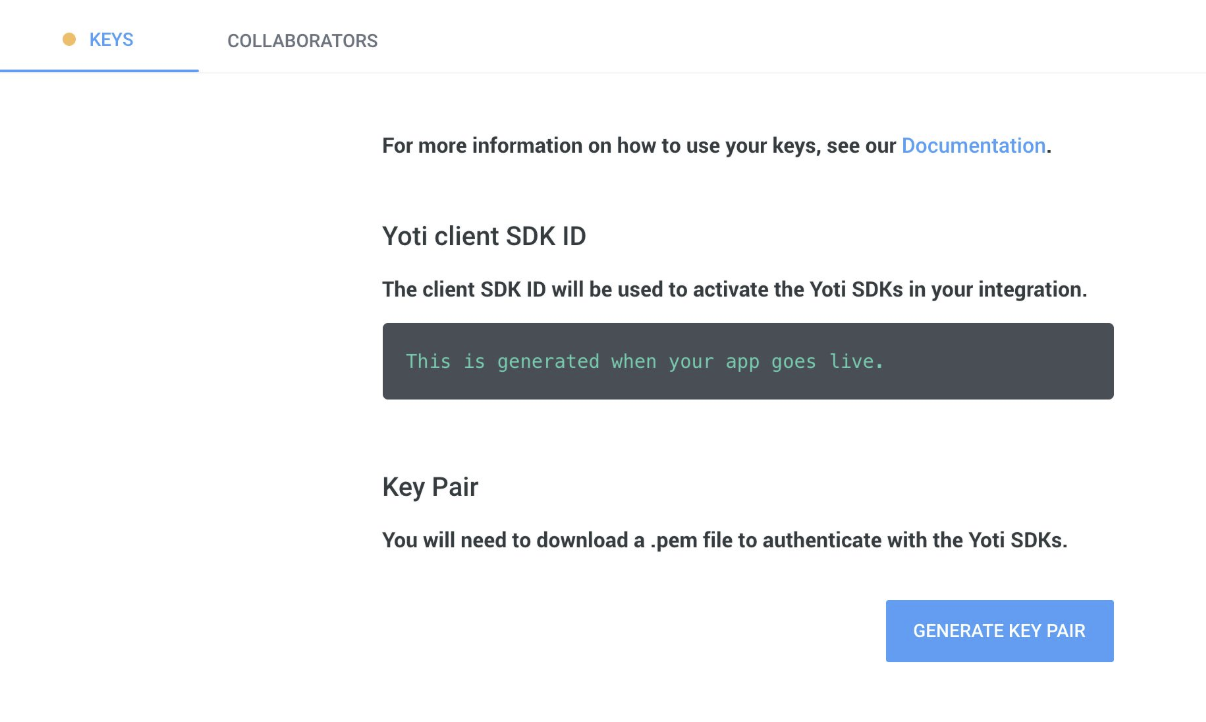Click the yellow status dot beside KEYS
The image size is (1206, 722).
coord(69,40)
